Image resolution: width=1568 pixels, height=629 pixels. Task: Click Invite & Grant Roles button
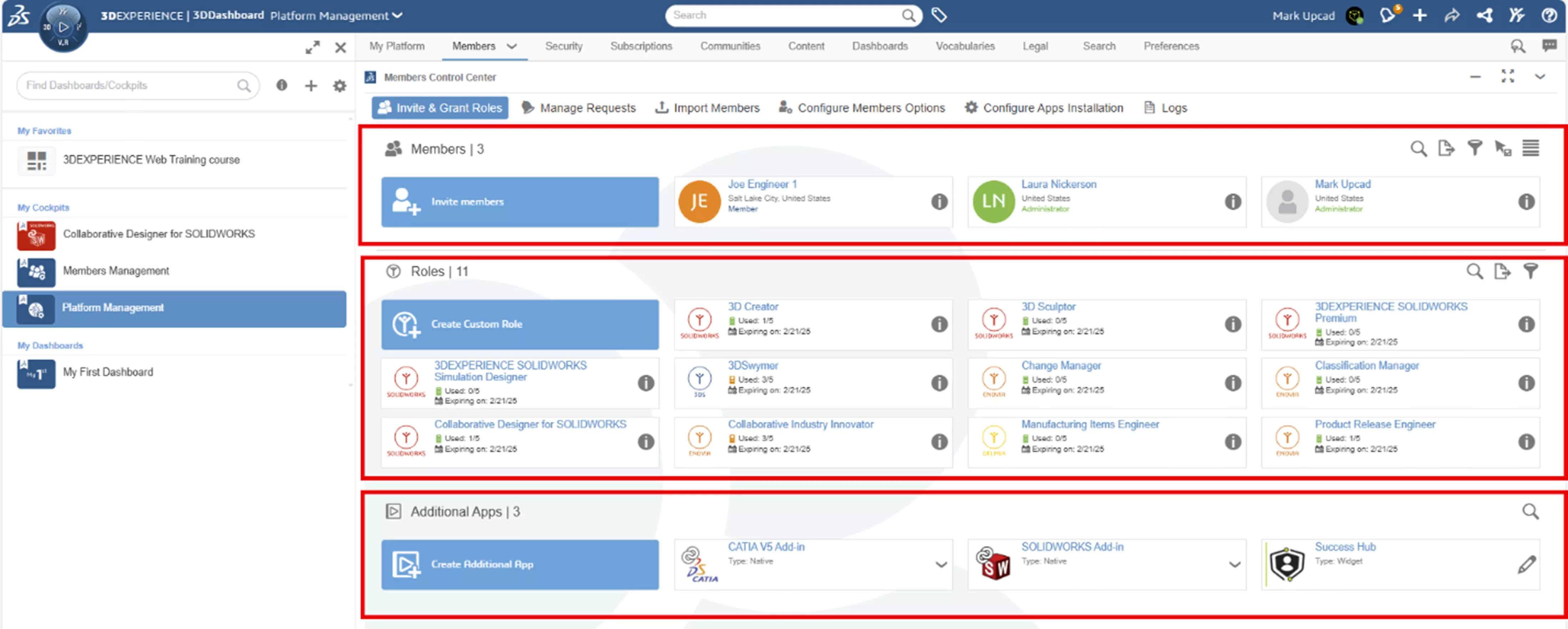(x=440, y=108)
